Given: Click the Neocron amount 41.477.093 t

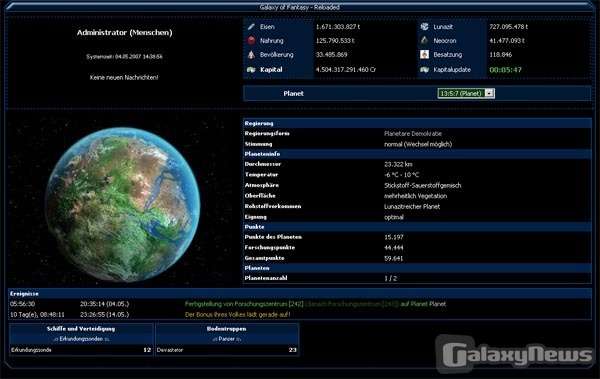Looking at the screenshot, I should pos(507,41).
